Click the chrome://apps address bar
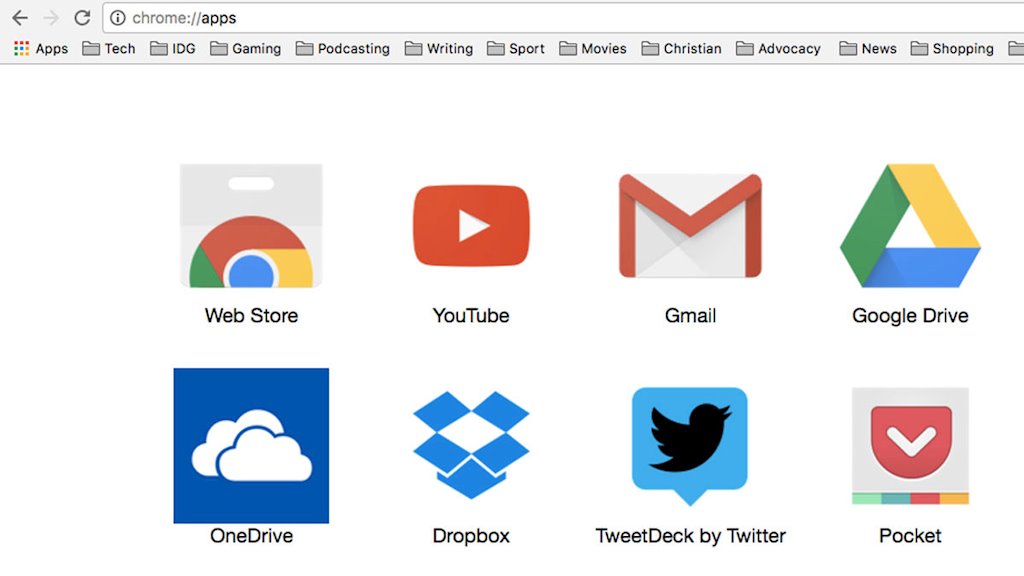The width and height of the screenshot is (1024, 576). click(x=500, y=18)
